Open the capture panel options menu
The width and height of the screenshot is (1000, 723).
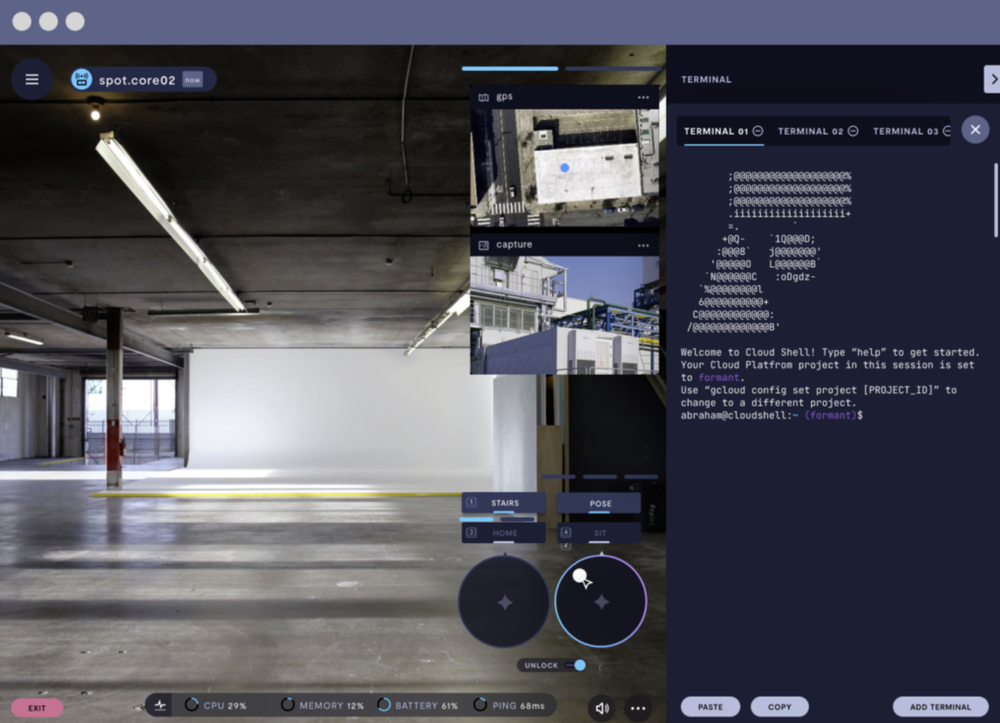pos(644,245)
